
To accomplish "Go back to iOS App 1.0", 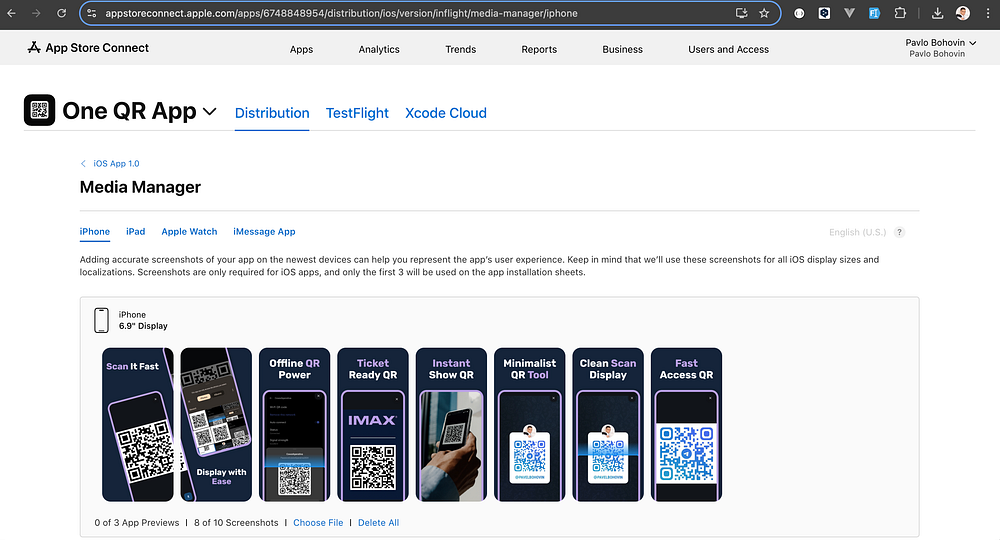I will coord(110,163).
